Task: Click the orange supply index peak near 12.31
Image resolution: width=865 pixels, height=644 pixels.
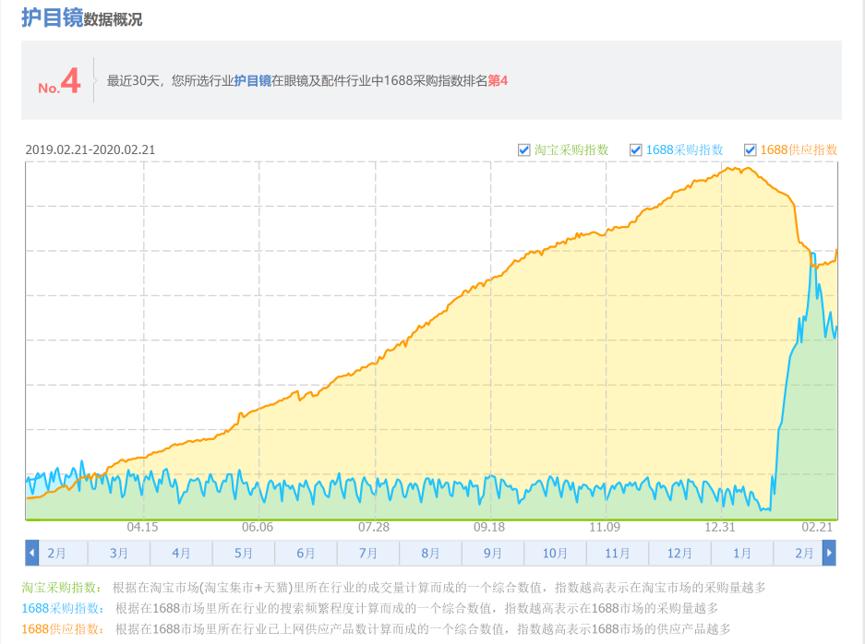Action: [x=738, y=168]
